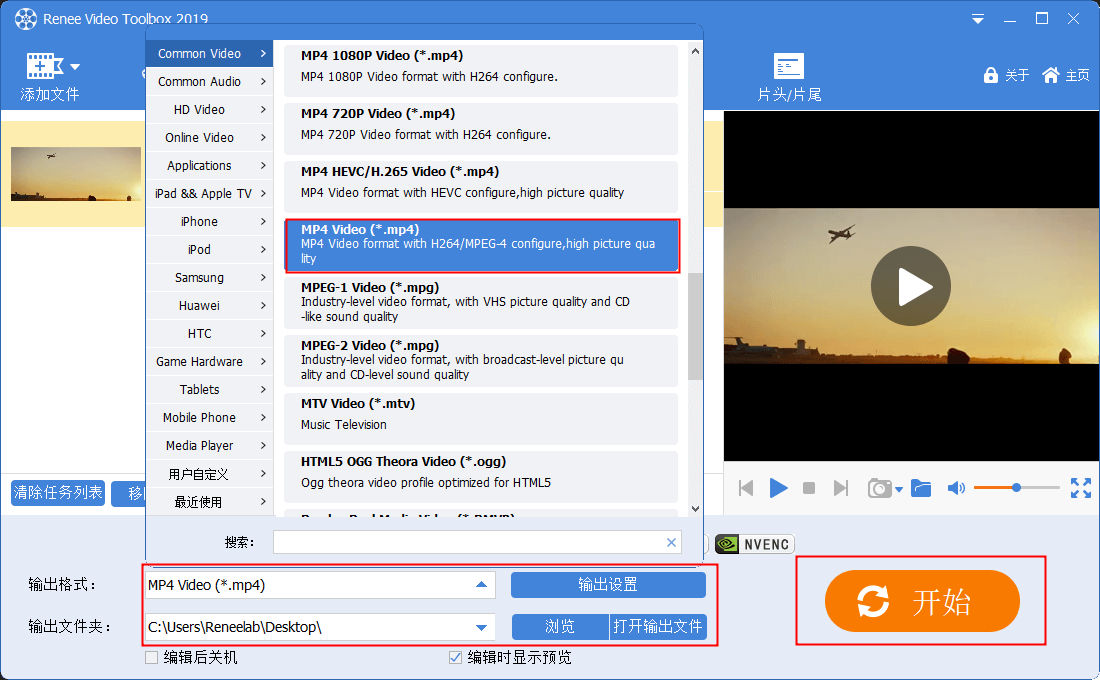Open Online Video category
The width and height of the screenshot is (1100, 680).
210,138
